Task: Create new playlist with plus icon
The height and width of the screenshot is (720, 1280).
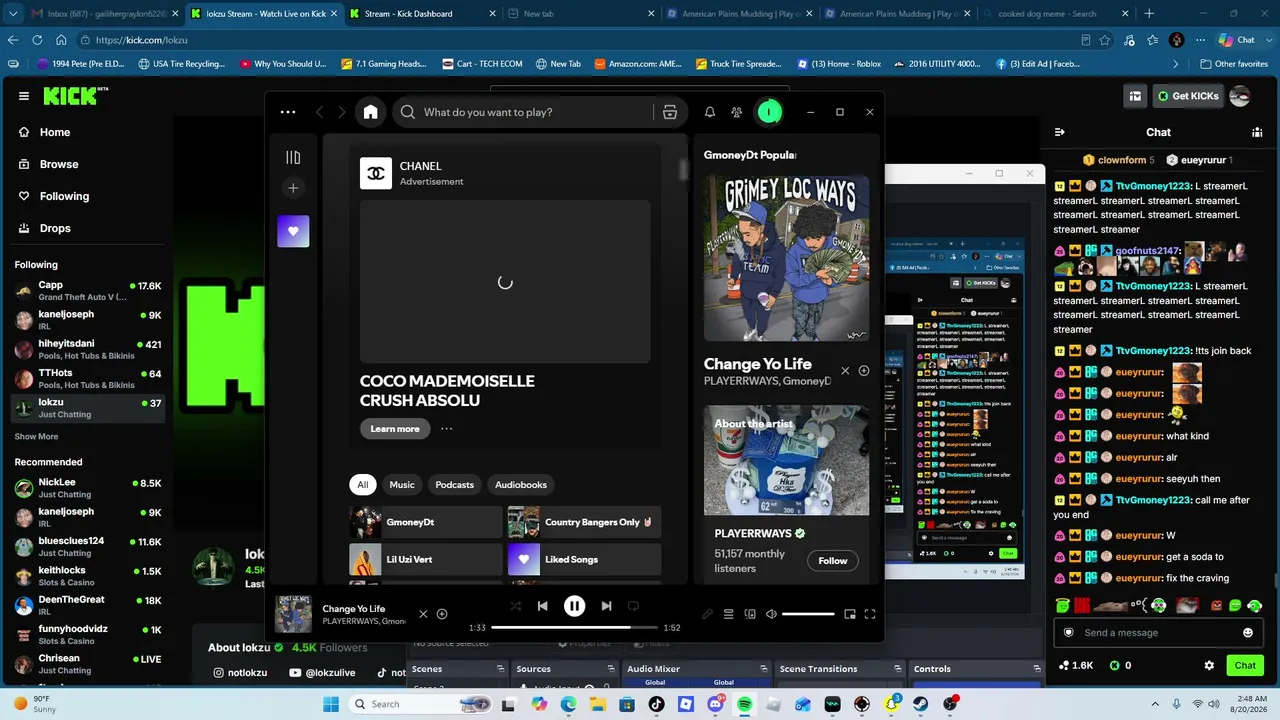Action: coord(293,188)
